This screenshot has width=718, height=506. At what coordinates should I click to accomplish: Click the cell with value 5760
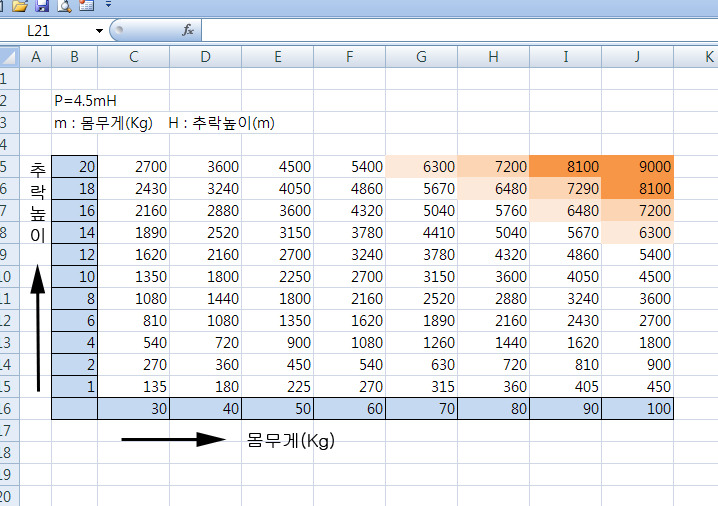[493, 211]
